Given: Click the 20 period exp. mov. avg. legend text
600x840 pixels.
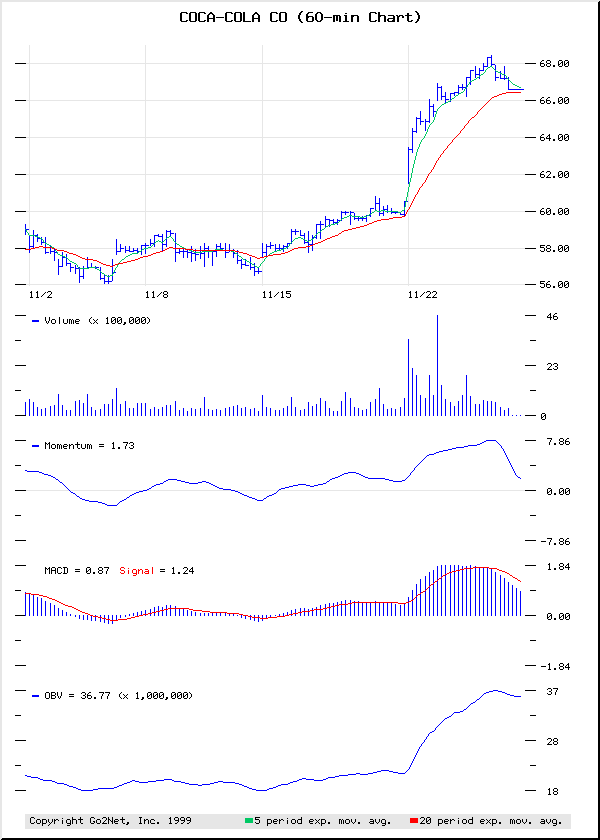Looking at the screenshot, I should (491, 821).
